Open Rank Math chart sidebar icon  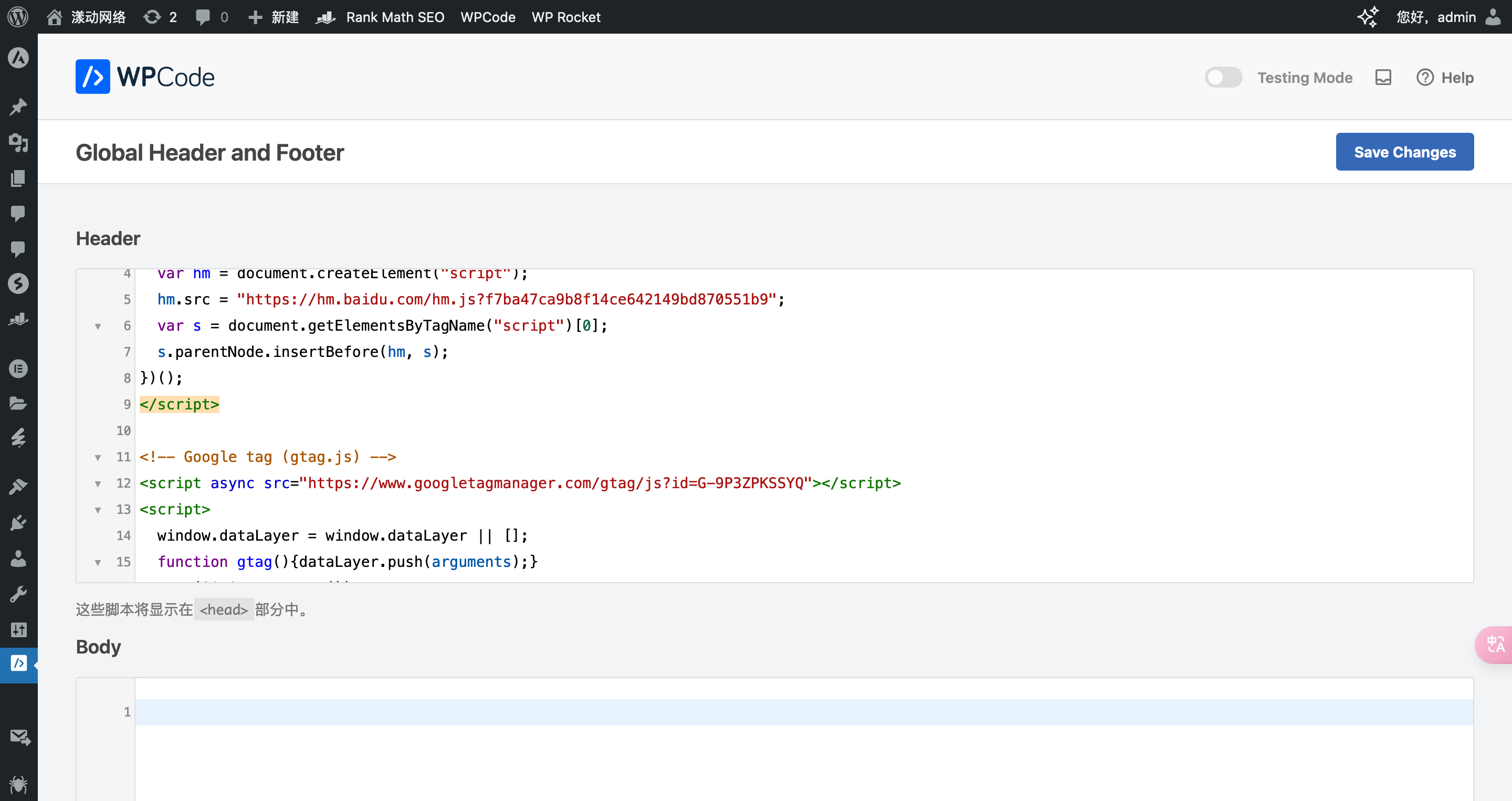point(19,319)
